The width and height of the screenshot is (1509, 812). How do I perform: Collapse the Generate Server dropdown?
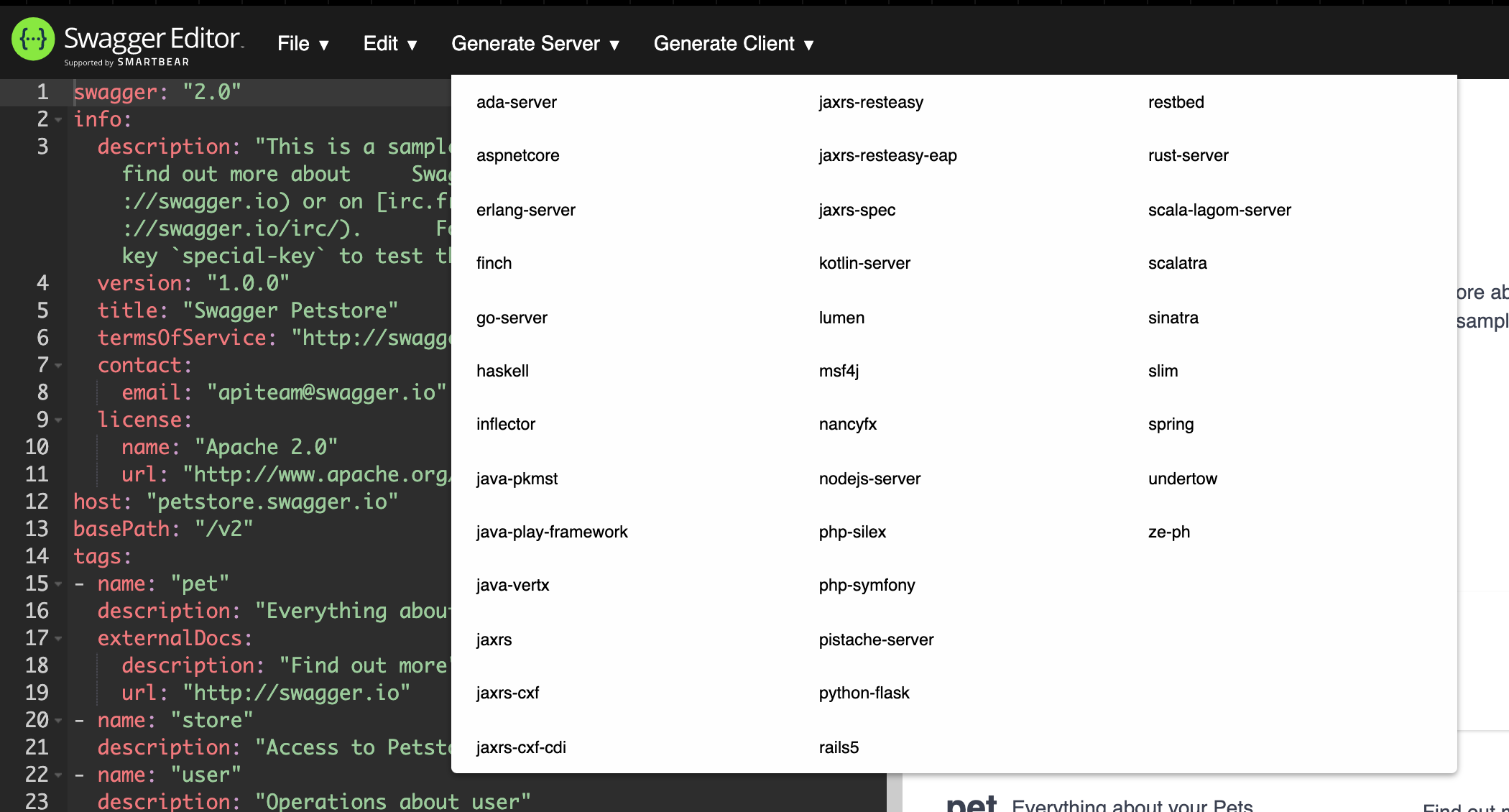pyautogui.click(x=535, y=44)
